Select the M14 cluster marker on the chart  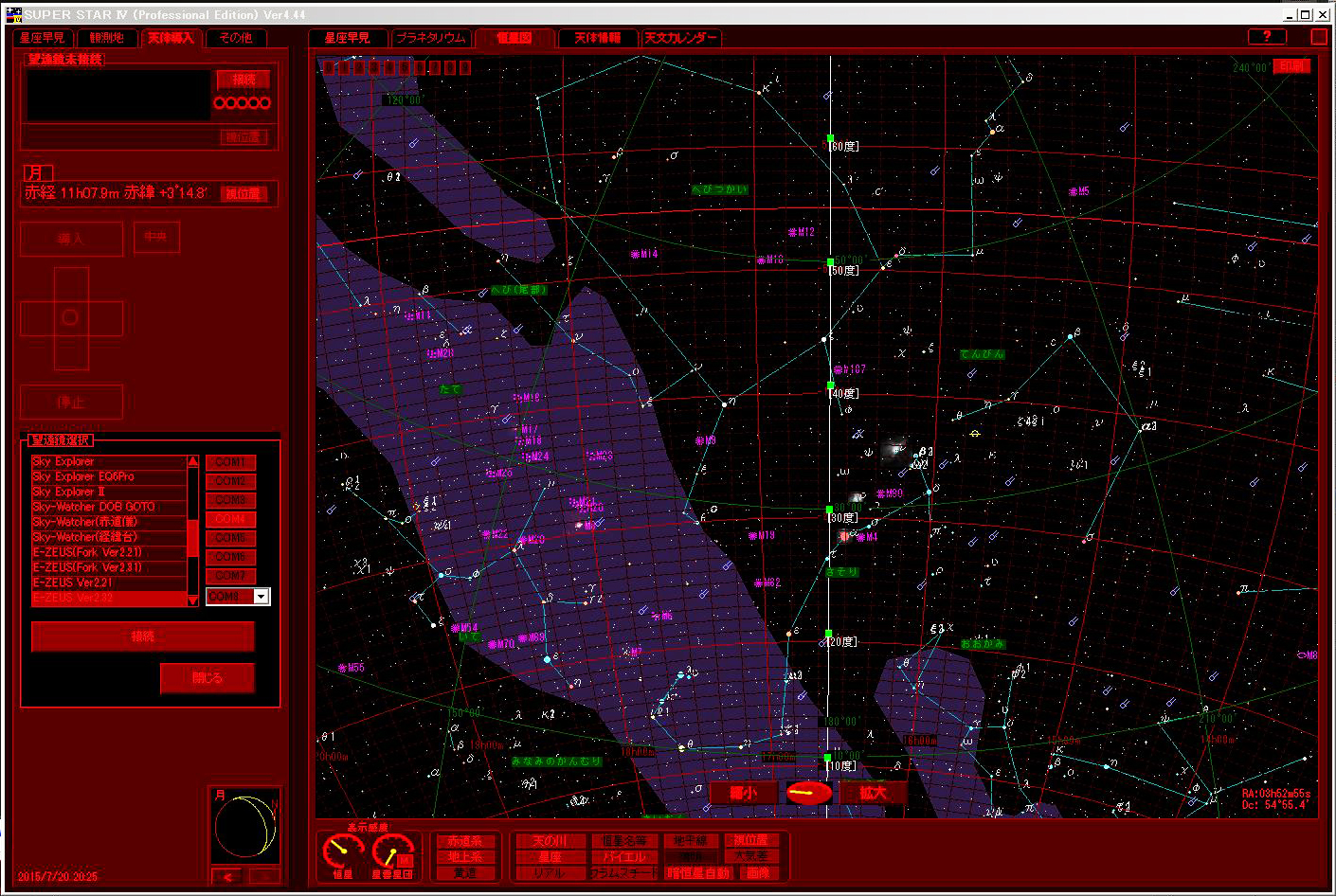point(644,254)
